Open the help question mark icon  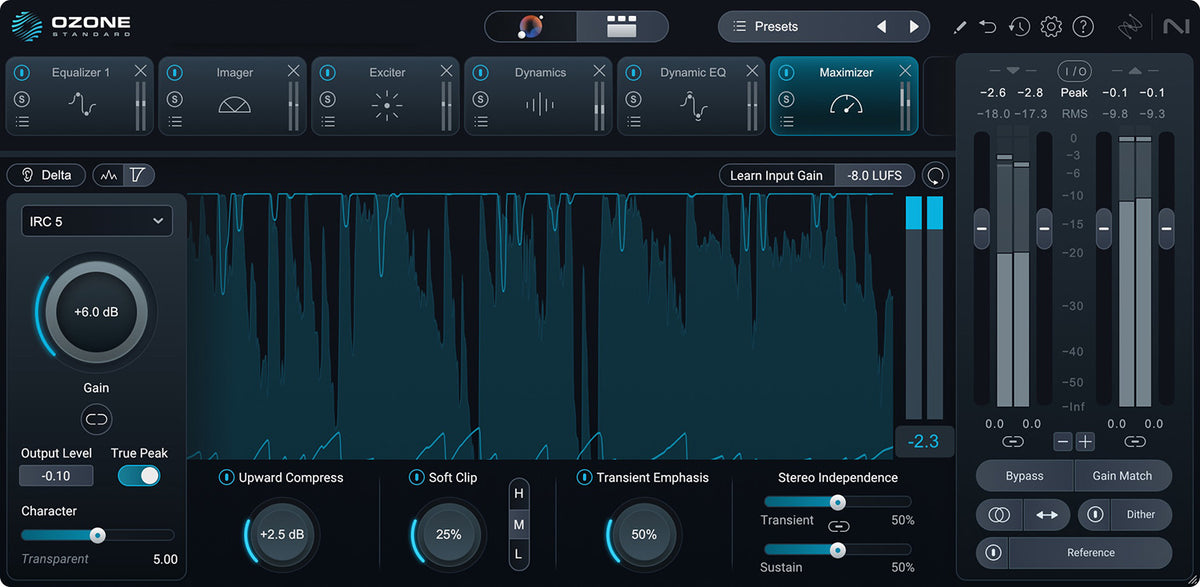click(1083, 27)
